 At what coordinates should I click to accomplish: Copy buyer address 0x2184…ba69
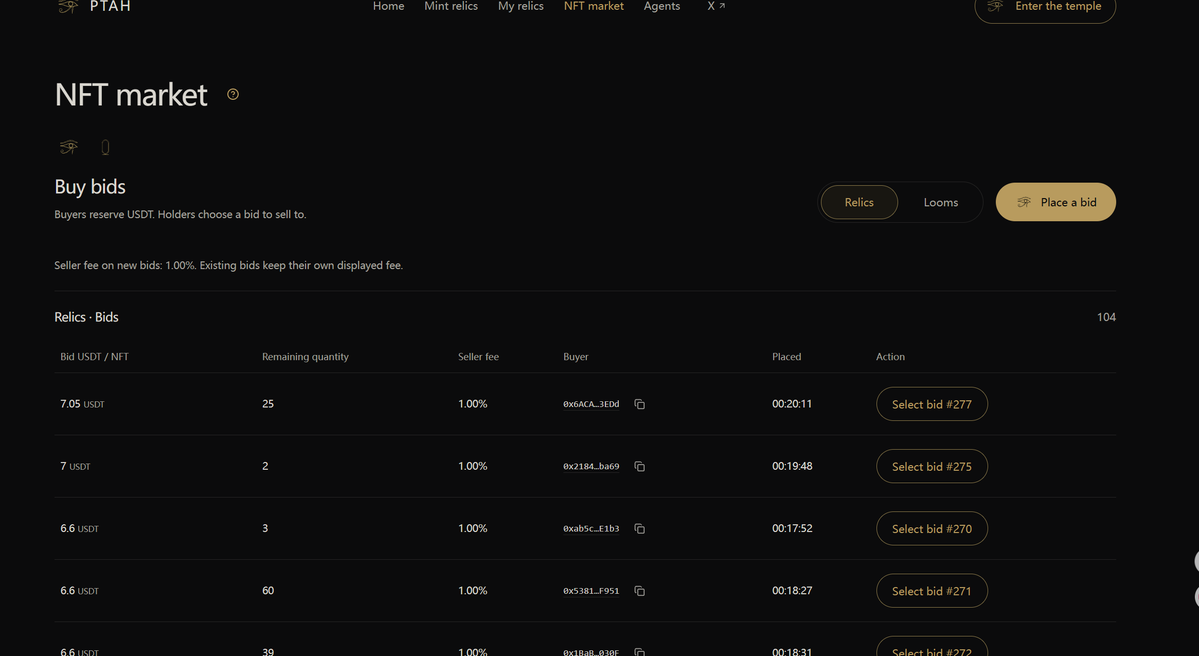pyautogui.click(x=640, y=466)
